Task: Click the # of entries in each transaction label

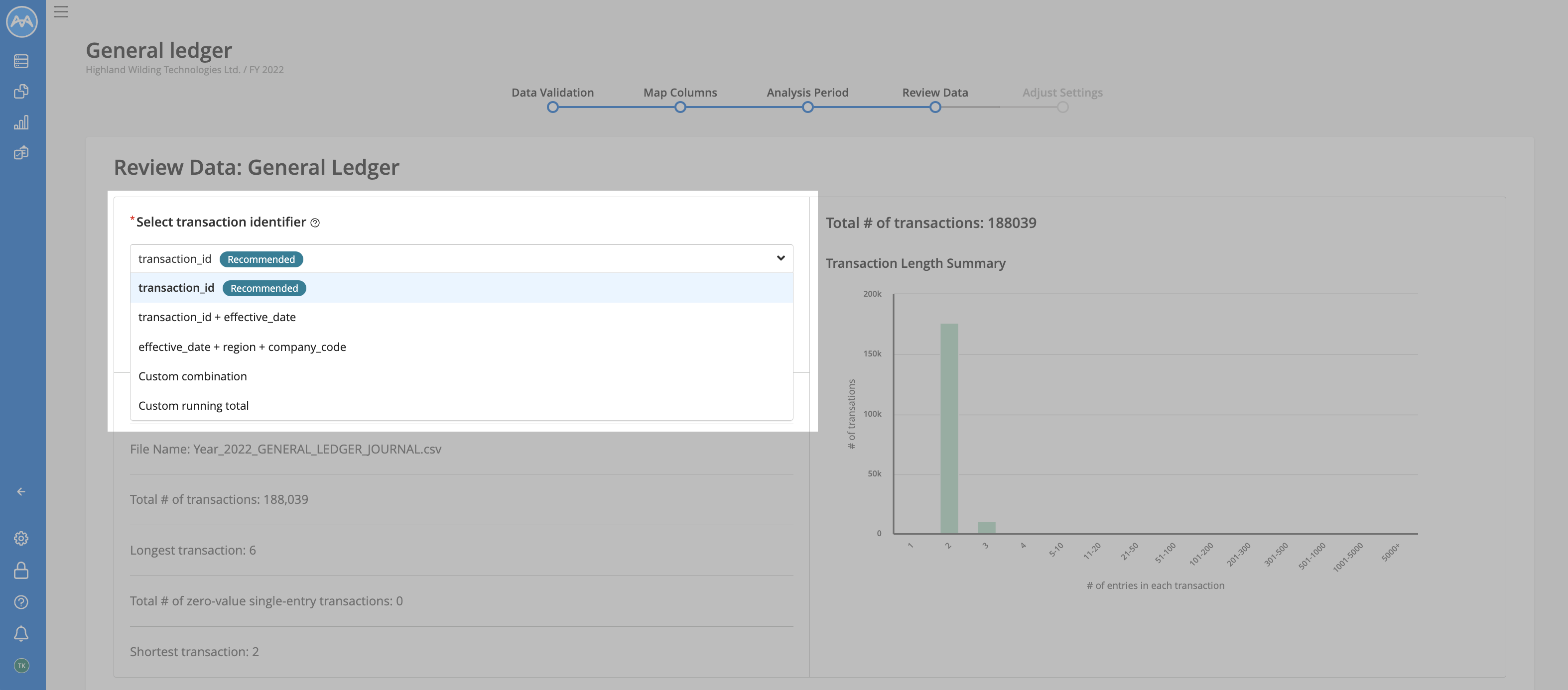Action: pyautogui.click(x=1155, y=585)
